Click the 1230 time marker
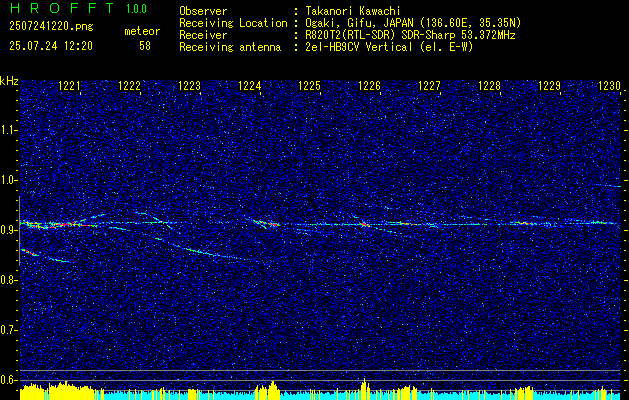 click(609, 86)
